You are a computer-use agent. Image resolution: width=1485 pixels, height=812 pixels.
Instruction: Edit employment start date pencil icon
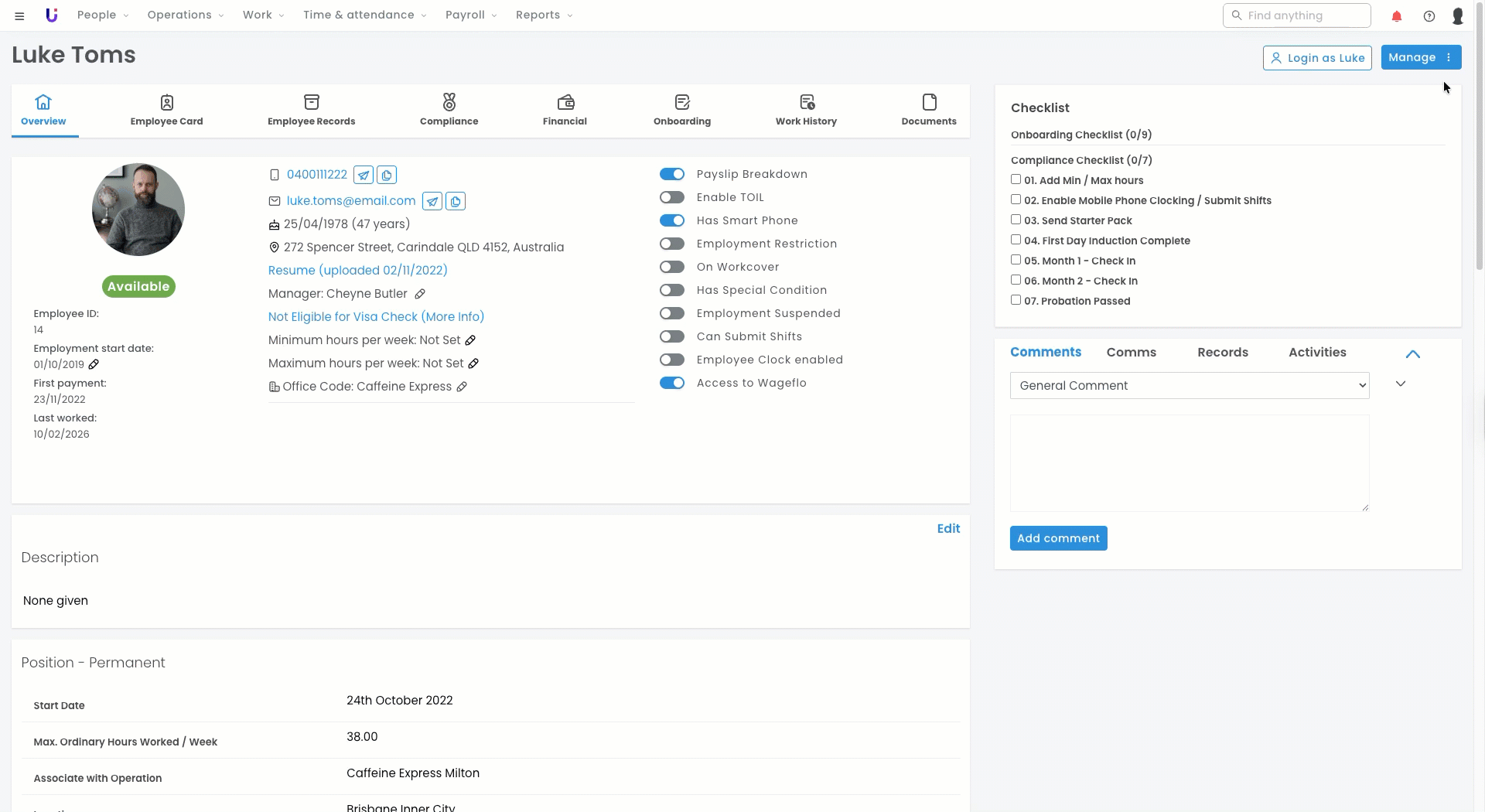point(94,364)
